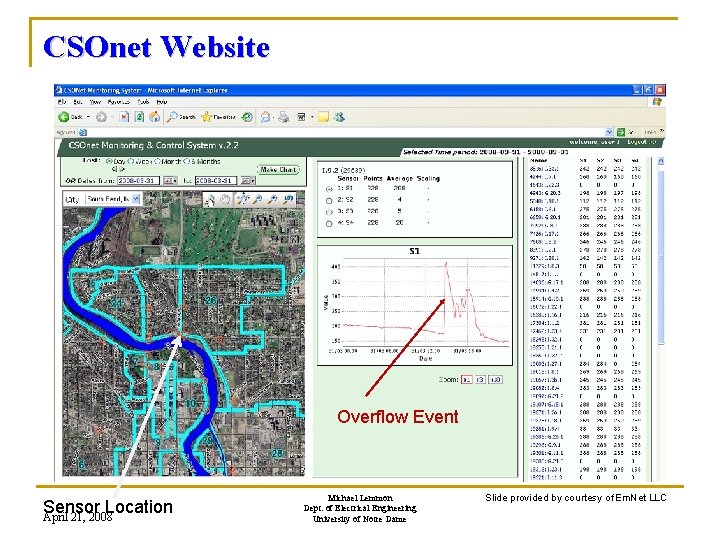Open the Tools menu
The height and width of the screenshot is (540, 720).
click(144, 102)
